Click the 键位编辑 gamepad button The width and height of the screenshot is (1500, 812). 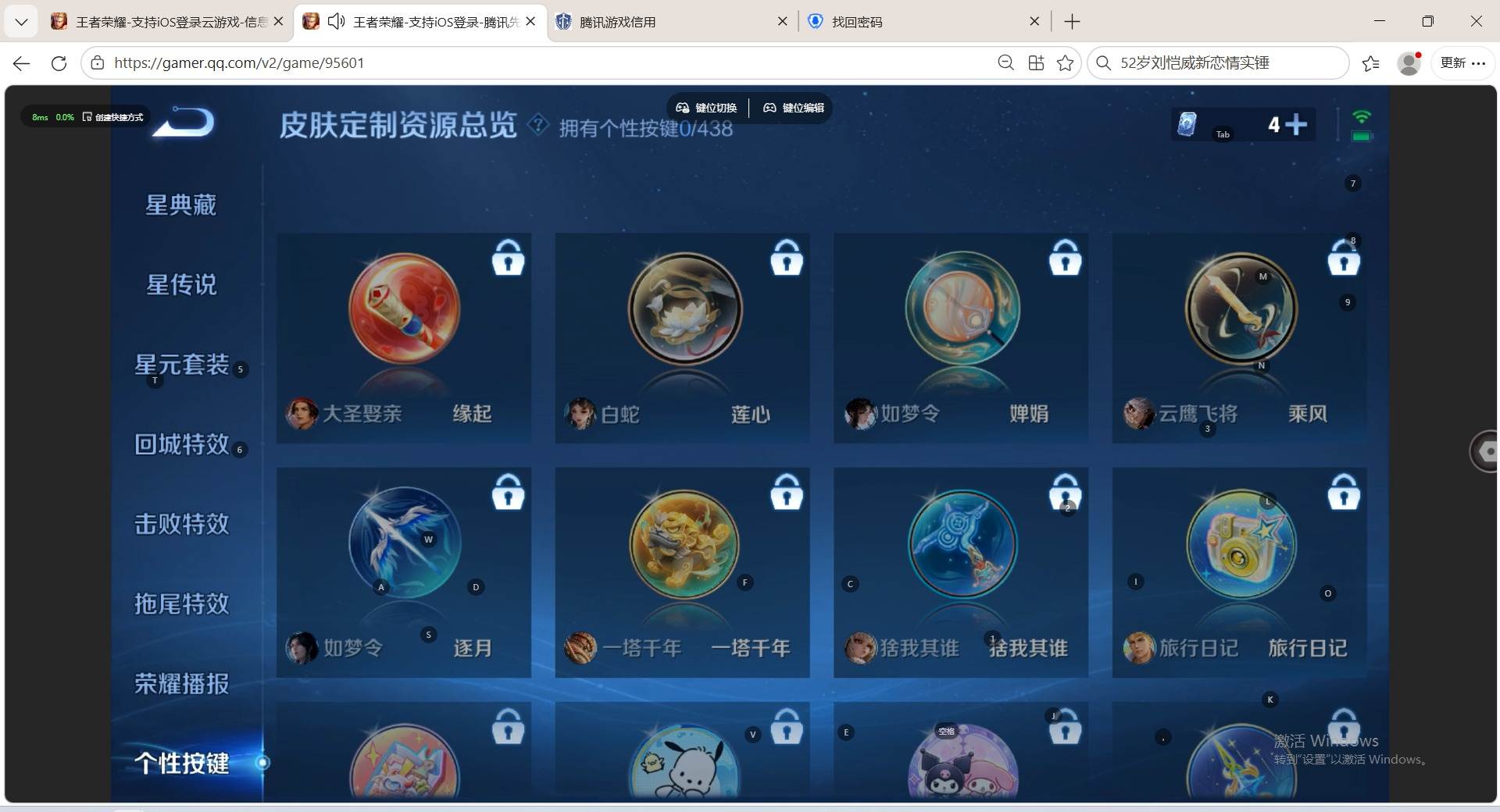[793, 108]
